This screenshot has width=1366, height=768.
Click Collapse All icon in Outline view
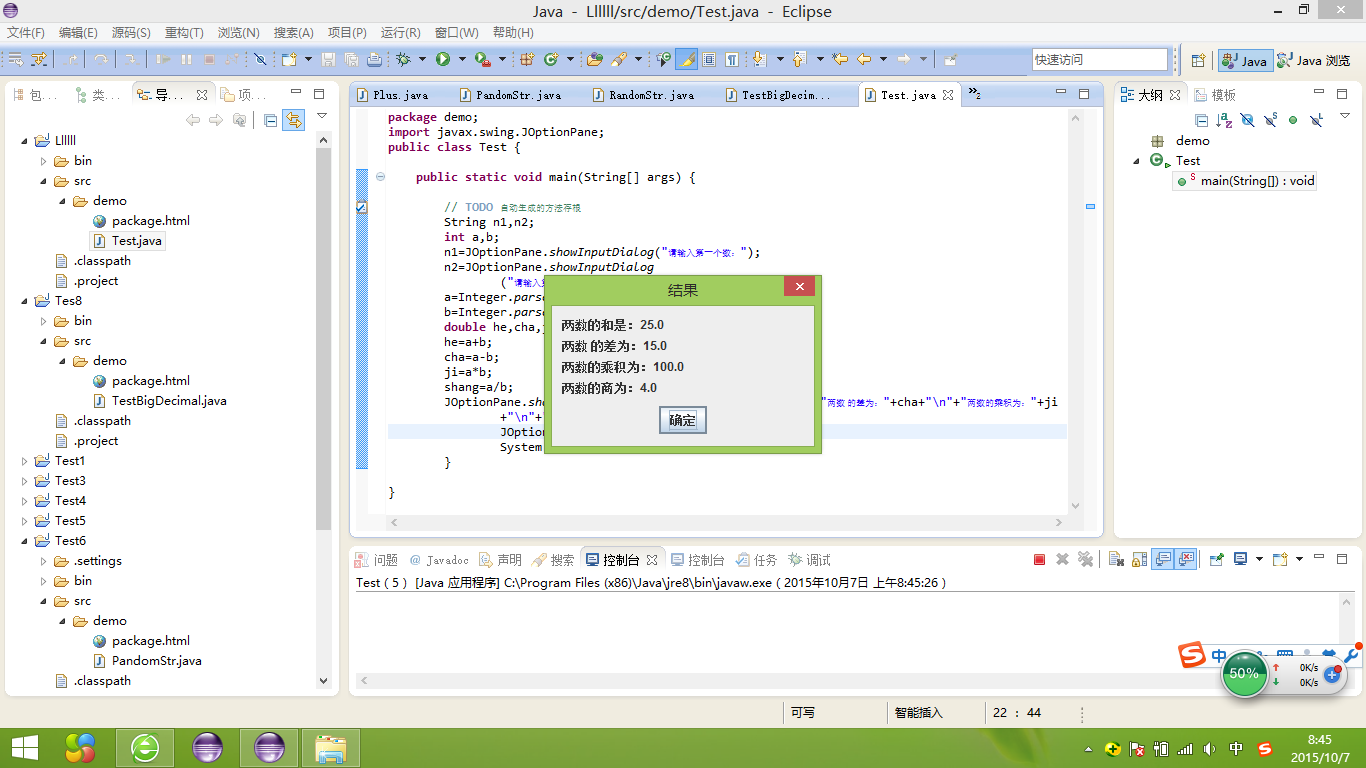point(1202,120)
